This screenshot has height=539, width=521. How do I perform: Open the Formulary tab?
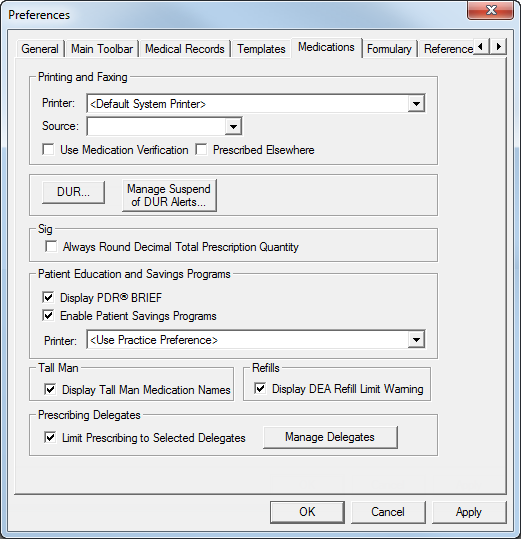pyautogui.click(x=389, y=49)
